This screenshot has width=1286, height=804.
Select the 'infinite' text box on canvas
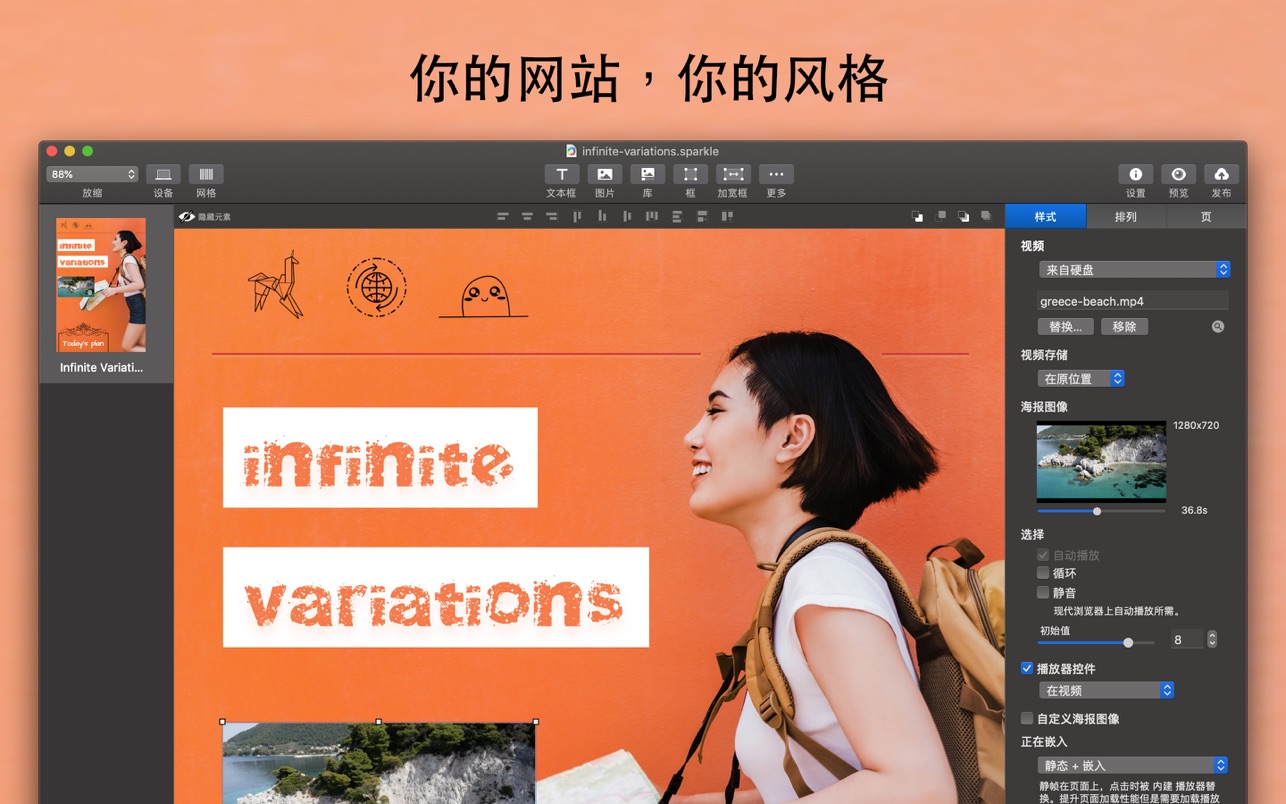[x=380, y=457]
